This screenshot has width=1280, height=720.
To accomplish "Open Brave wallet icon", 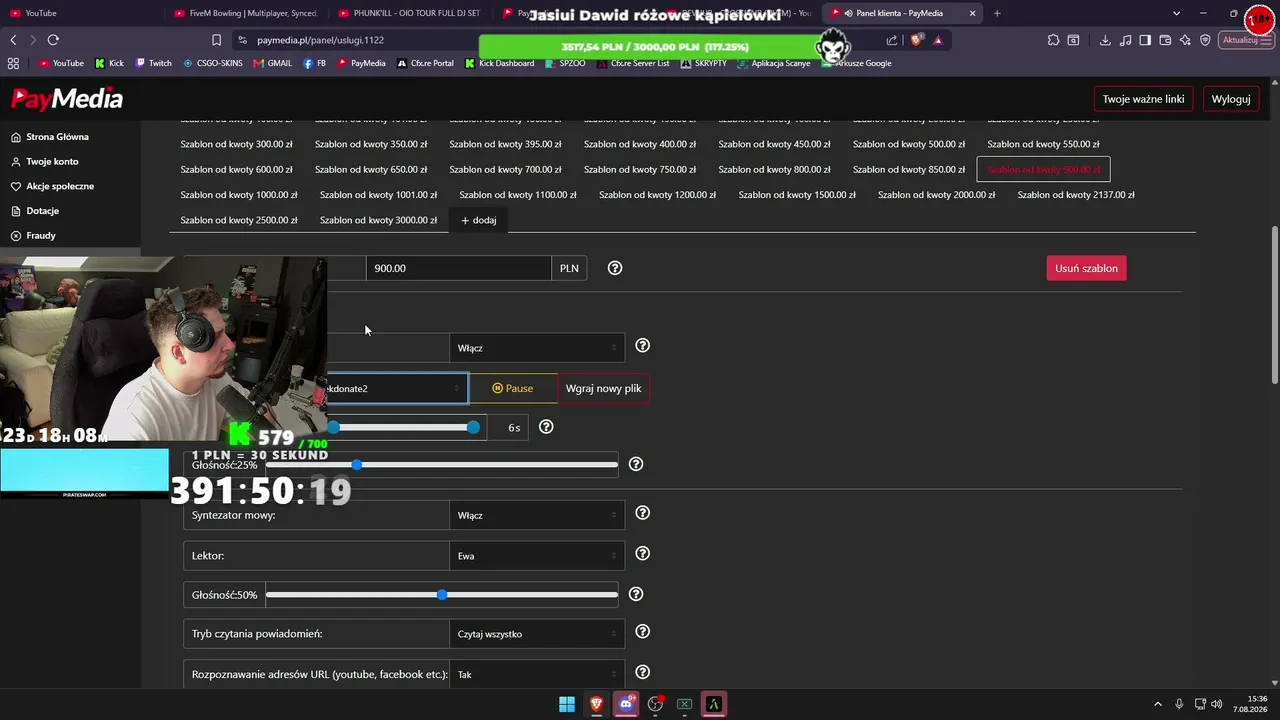I will [x=1165, y=40].
